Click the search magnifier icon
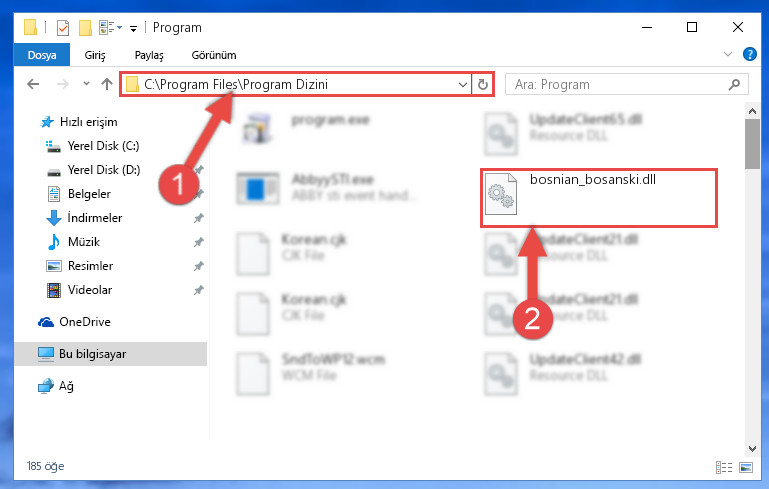 point(734,84)
